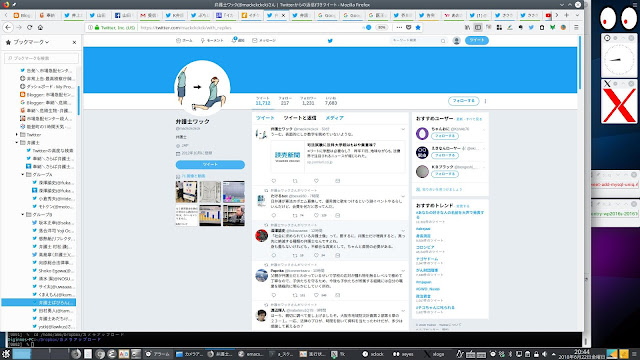This screenshot has width=640, height=360.
Task: Open the profile's three-dot more options
Action: pyautogui.click(x=485, y=101)
